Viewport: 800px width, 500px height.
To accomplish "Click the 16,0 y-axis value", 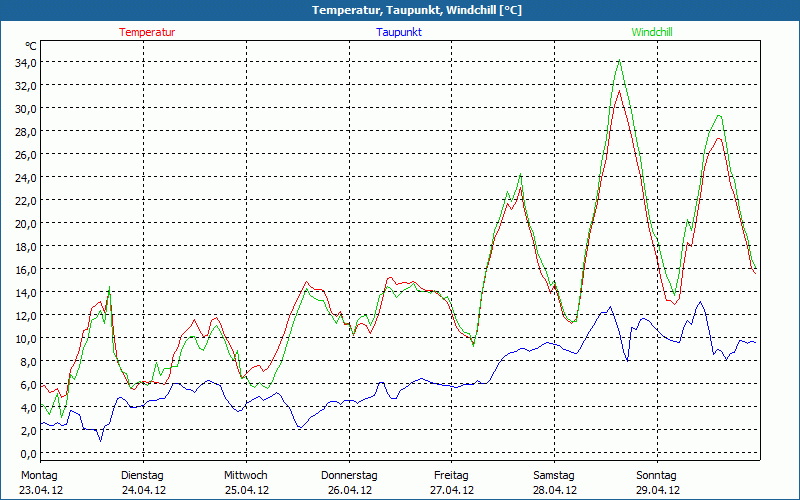I will coord(26,269).
